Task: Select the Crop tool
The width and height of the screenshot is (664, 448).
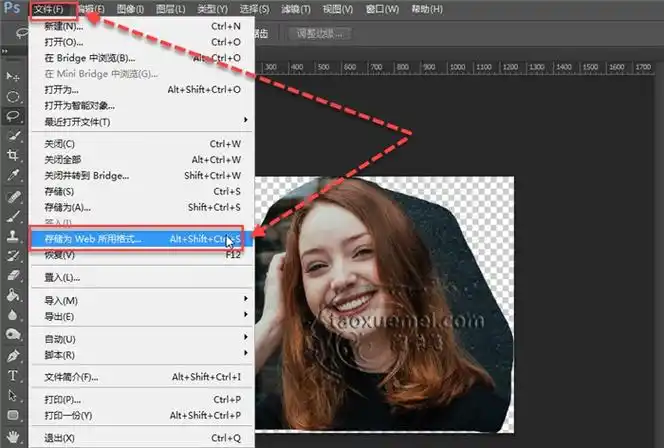Action: click(14, 156)
